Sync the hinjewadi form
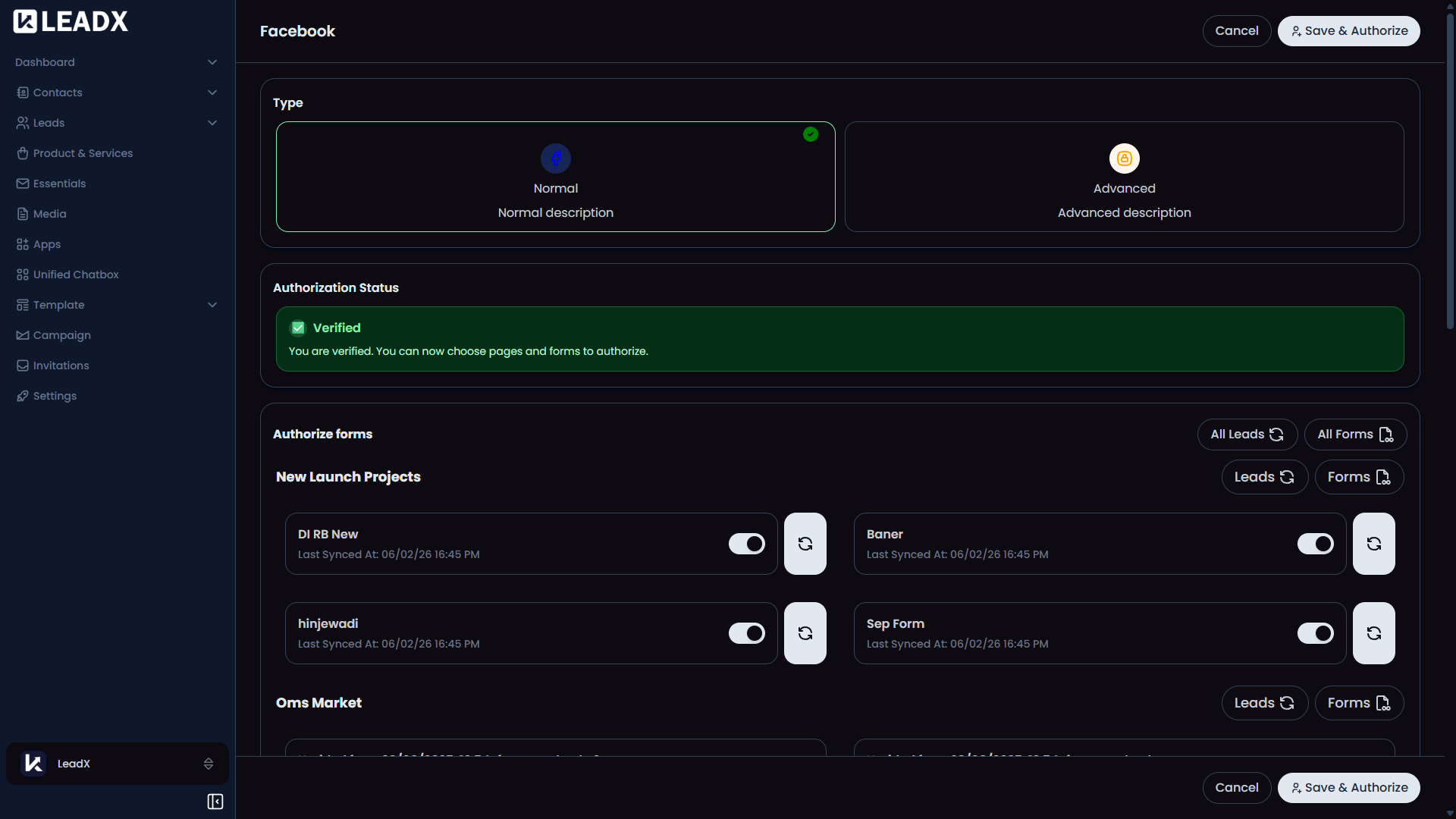Viewport: 1456px width, 819px height. point(805,632)
